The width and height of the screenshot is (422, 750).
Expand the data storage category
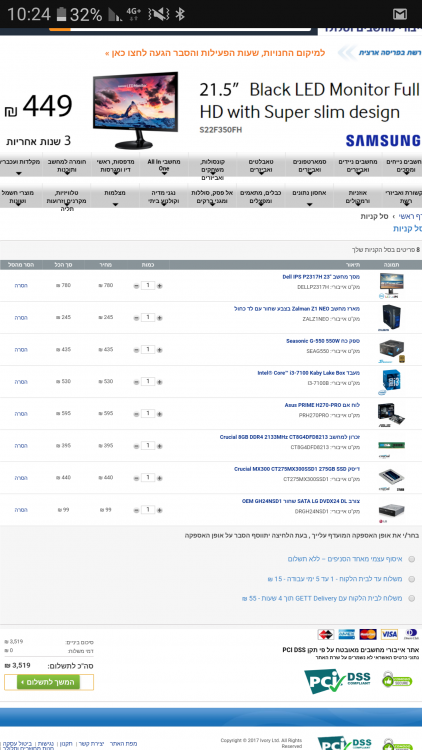310,196
